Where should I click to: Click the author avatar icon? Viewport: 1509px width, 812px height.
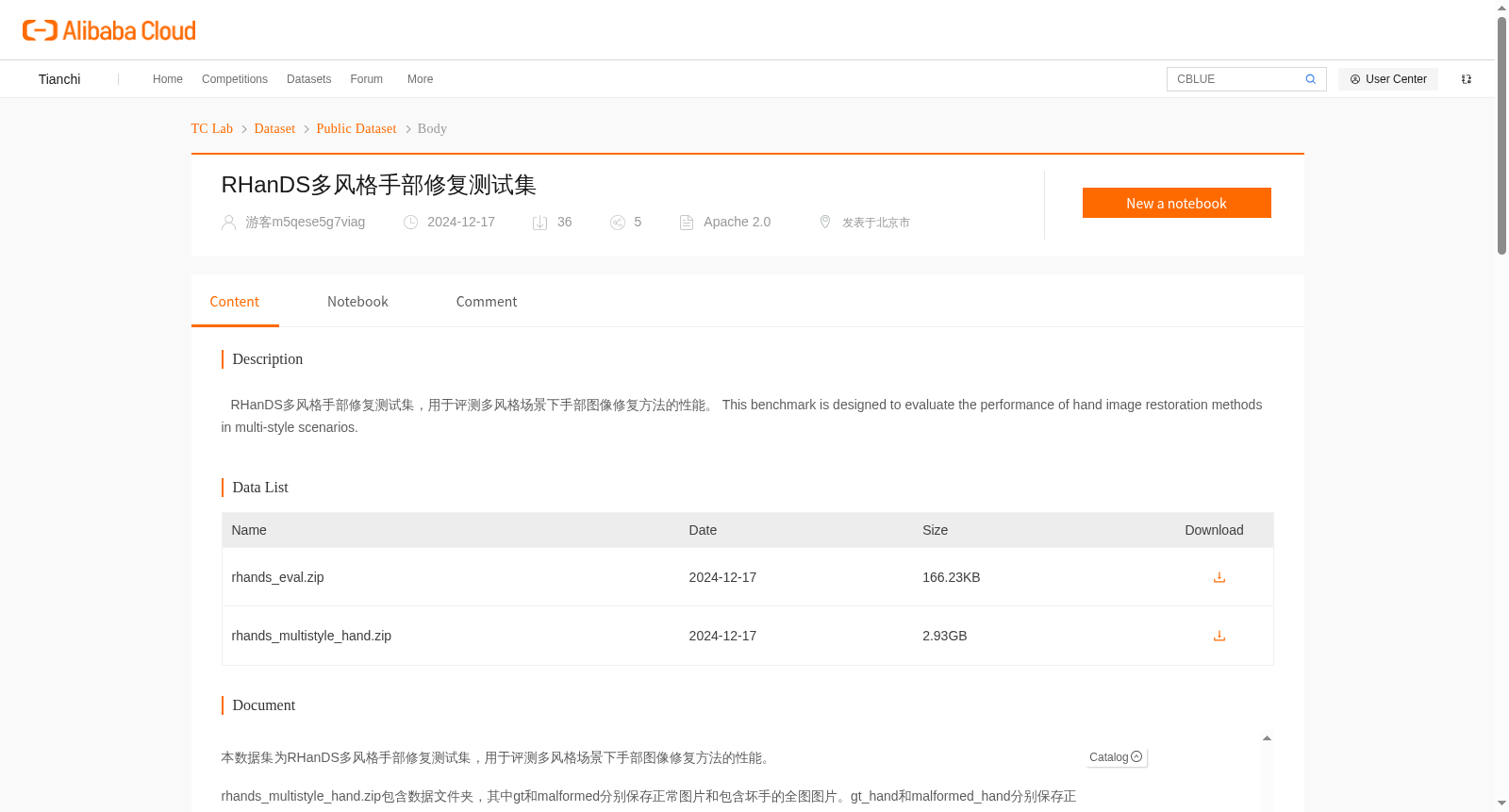(228, 223)
